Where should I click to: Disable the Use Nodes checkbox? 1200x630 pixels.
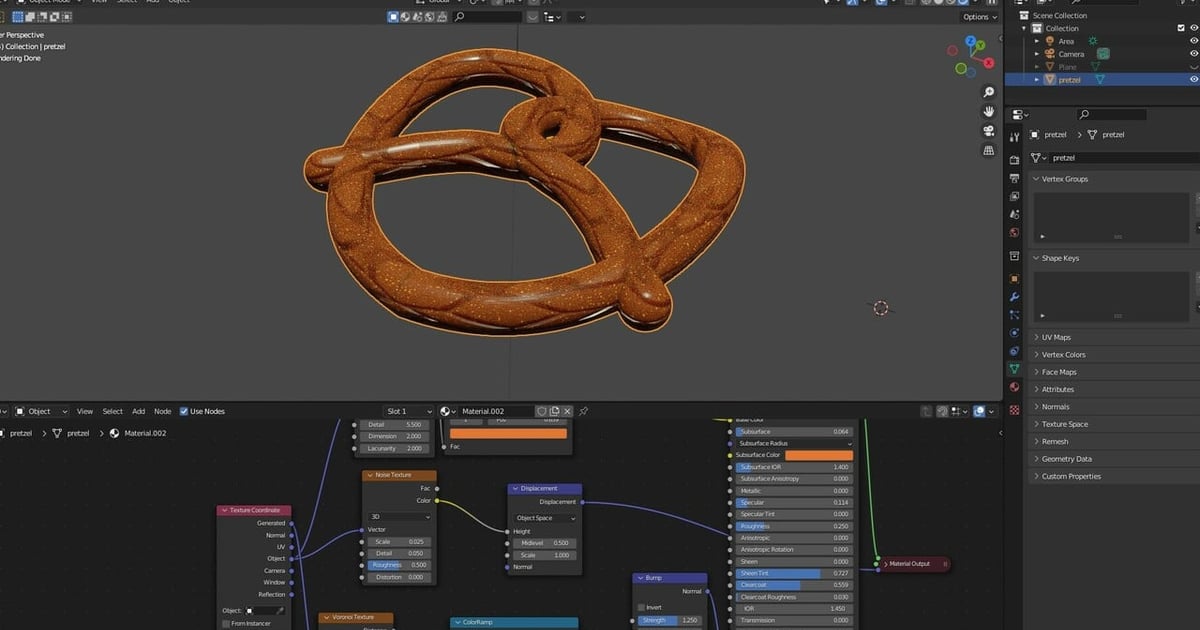coord(186,411)
